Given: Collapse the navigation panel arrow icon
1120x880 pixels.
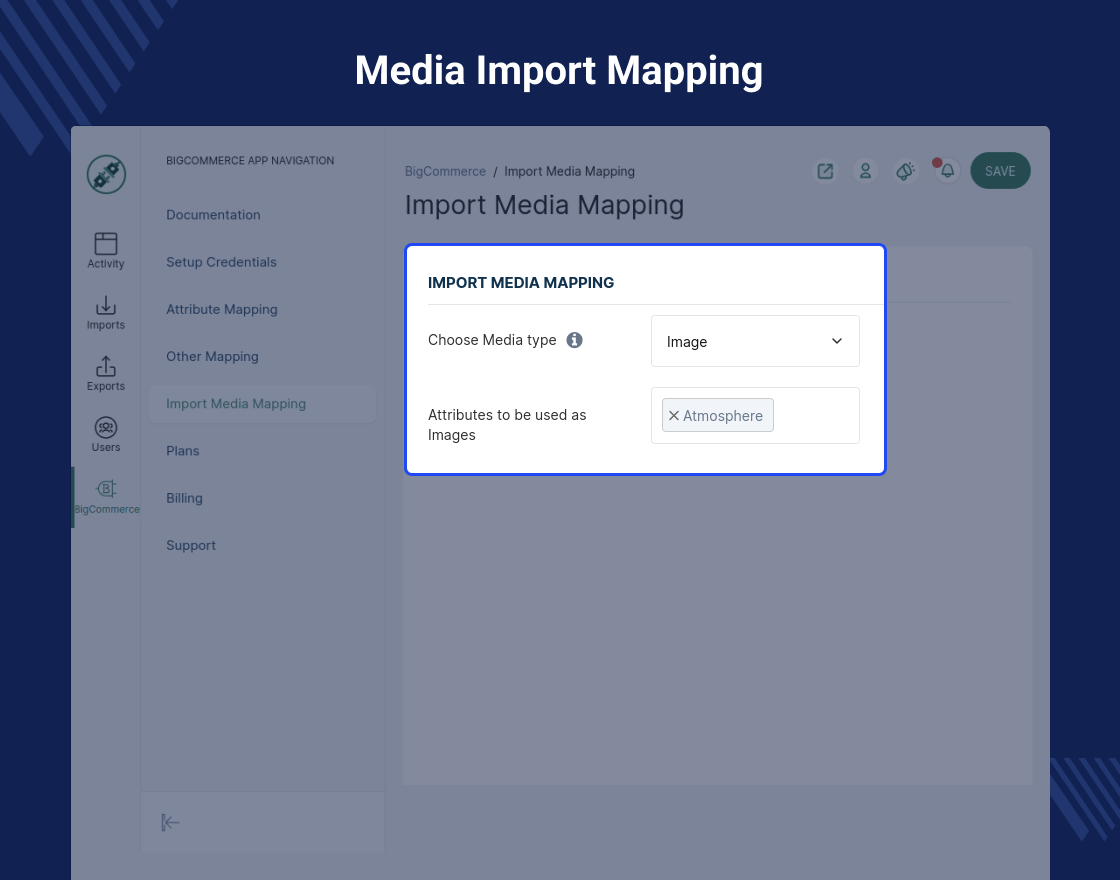Looking at the screenshot, I should (170, 823).
